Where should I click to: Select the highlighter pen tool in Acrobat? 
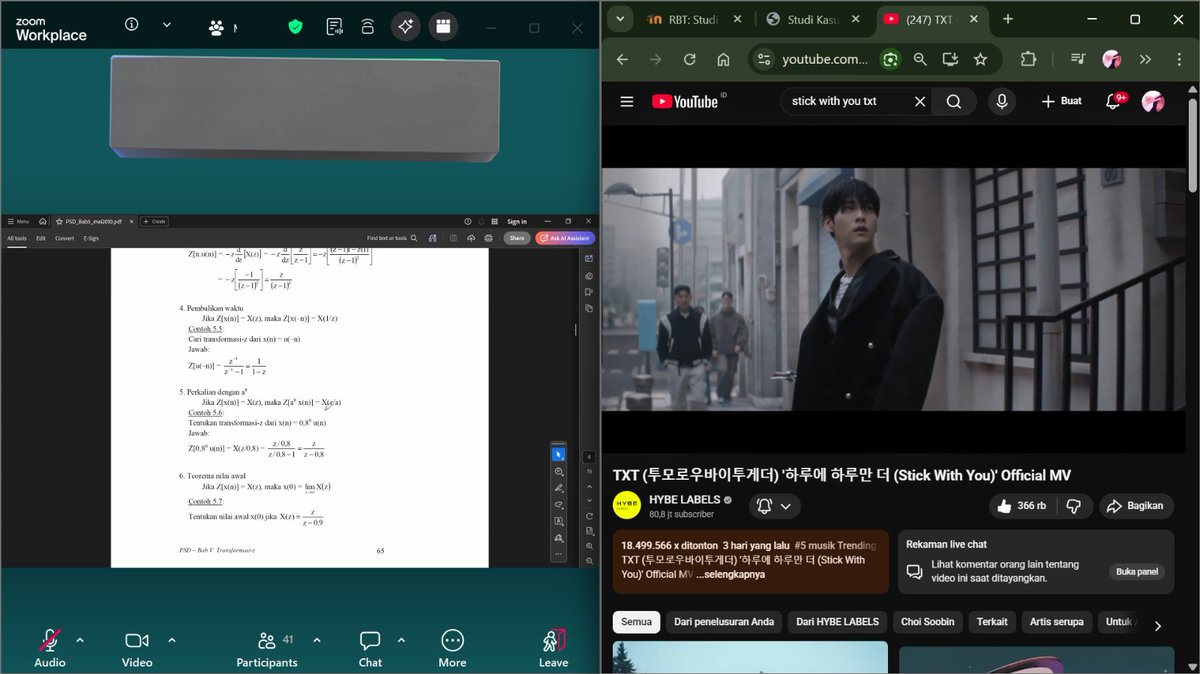[x=559, y=488]
